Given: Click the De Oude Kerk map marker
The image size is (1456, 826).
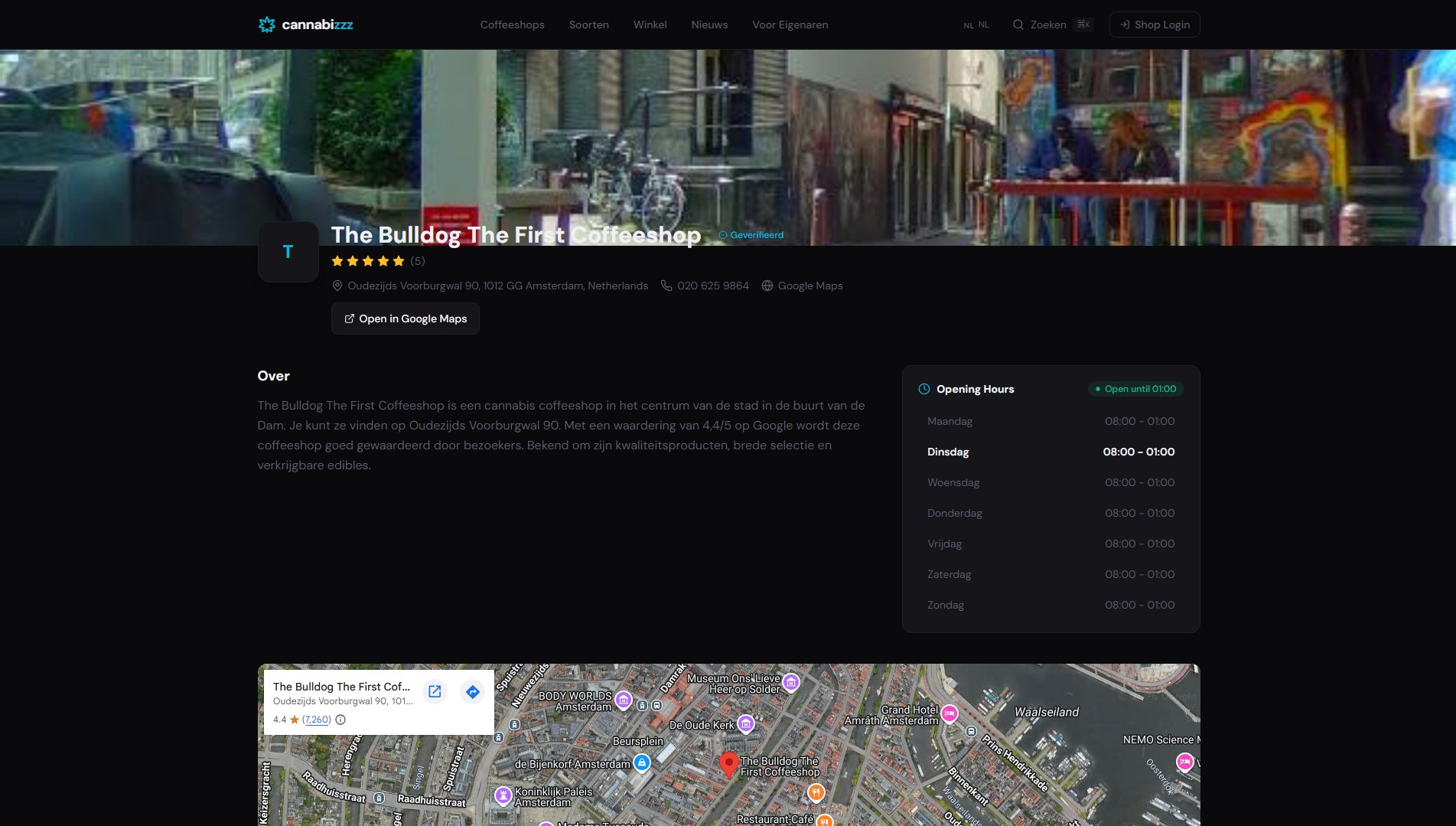Looking at the screenshot, I should pyautogui.click(x=746, y=723).
